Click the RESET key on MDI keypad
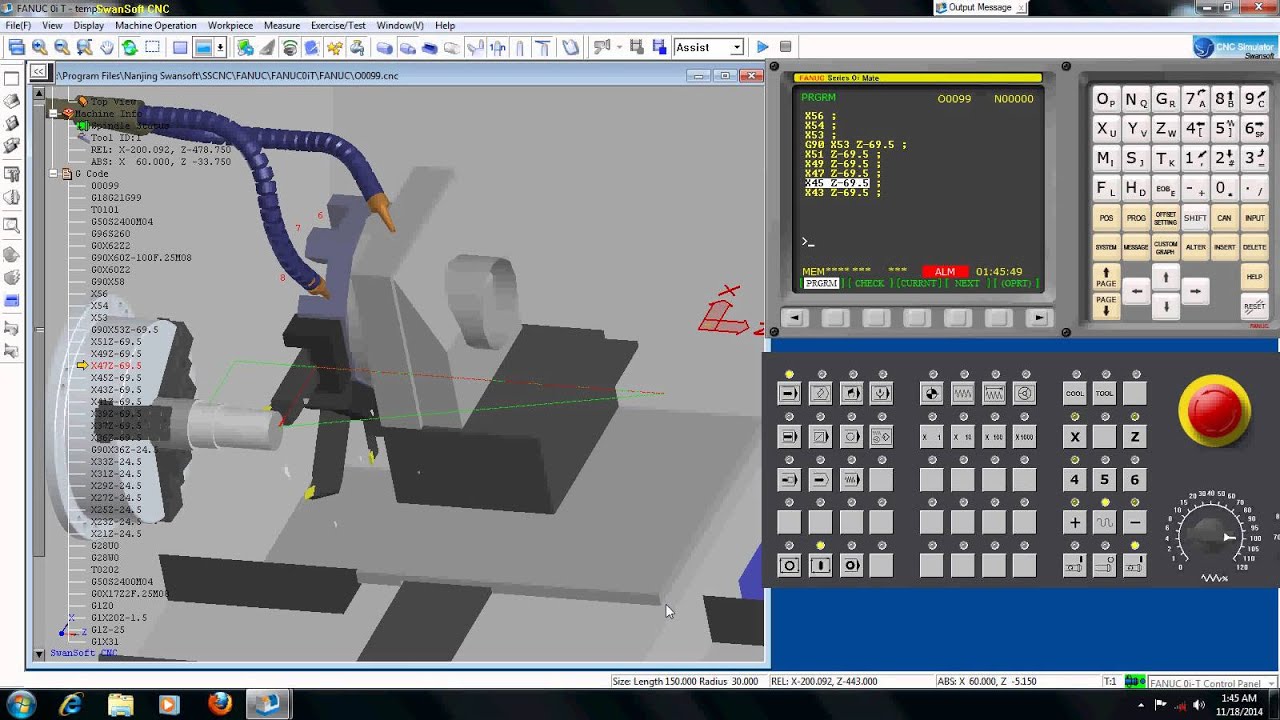The width and height of the screenshot is (1280, 720). 1254,306
